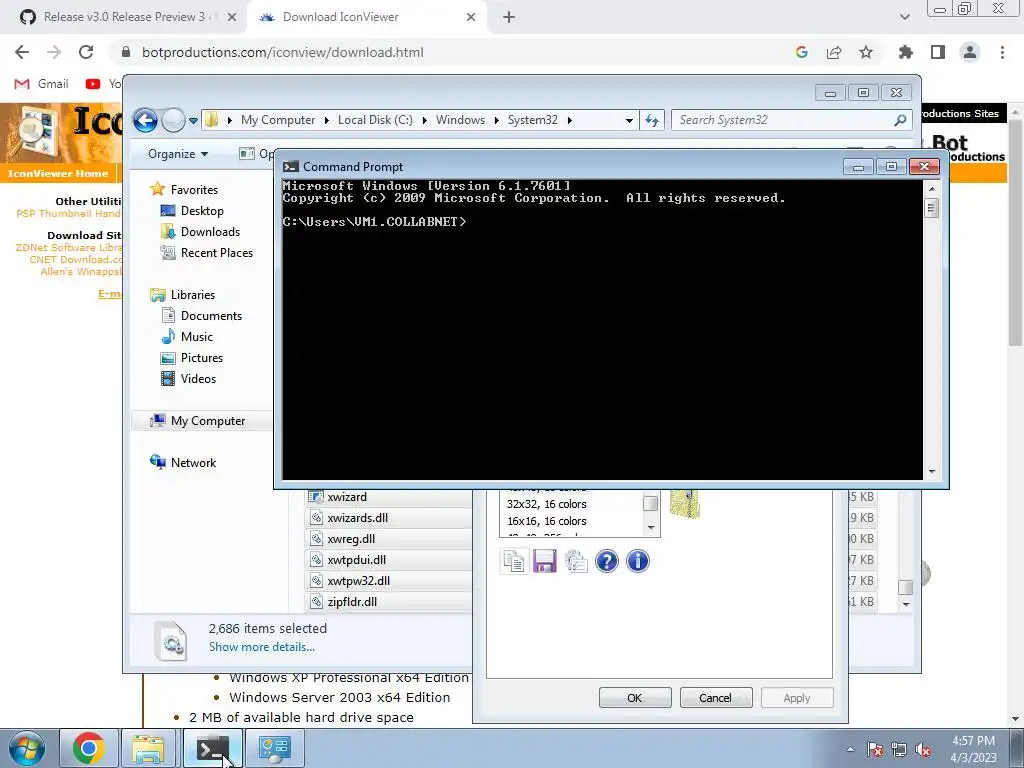Expand arrow after Windows breadcrumb
Image resolution: width=1024 pixels, height=768 pixels.
point(496,120)
